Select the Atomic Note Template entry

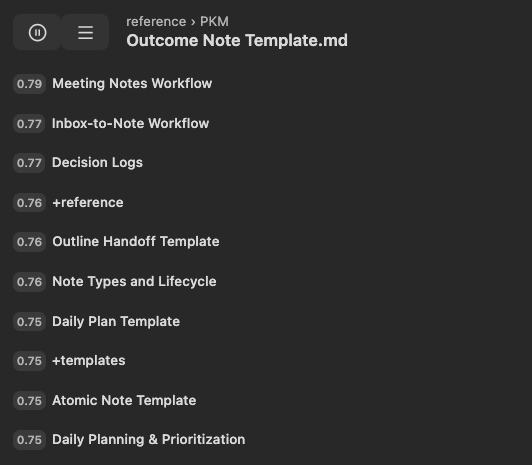click(124, 401)
